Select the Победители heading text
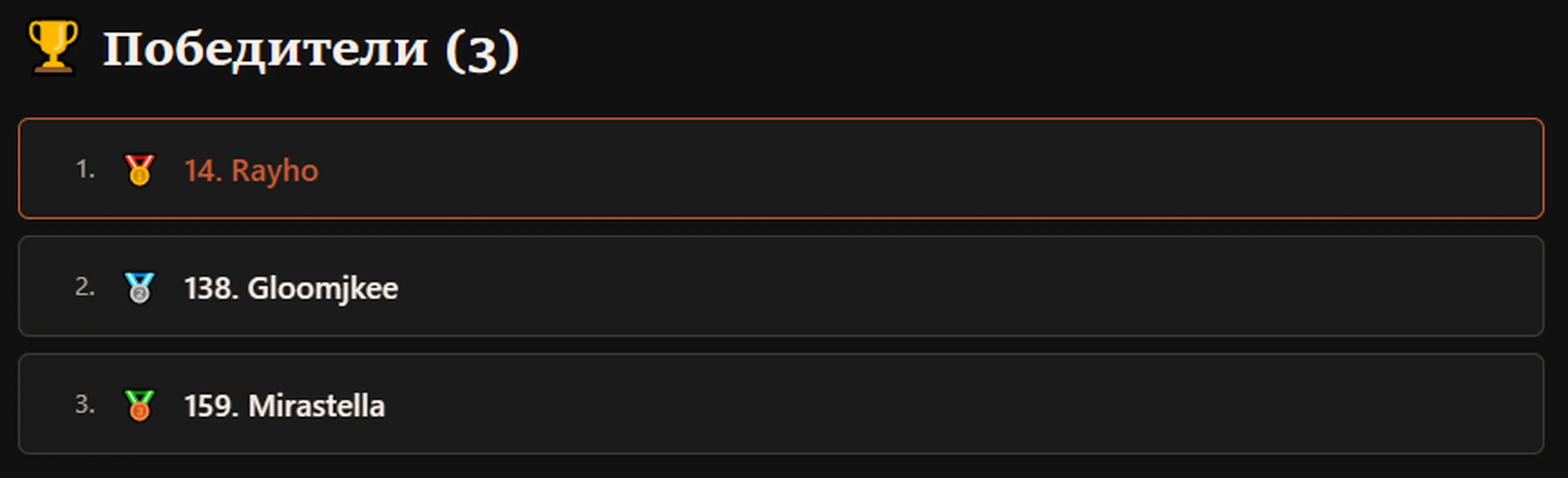Screen dimensions: 1568x478 click(265, 49)
